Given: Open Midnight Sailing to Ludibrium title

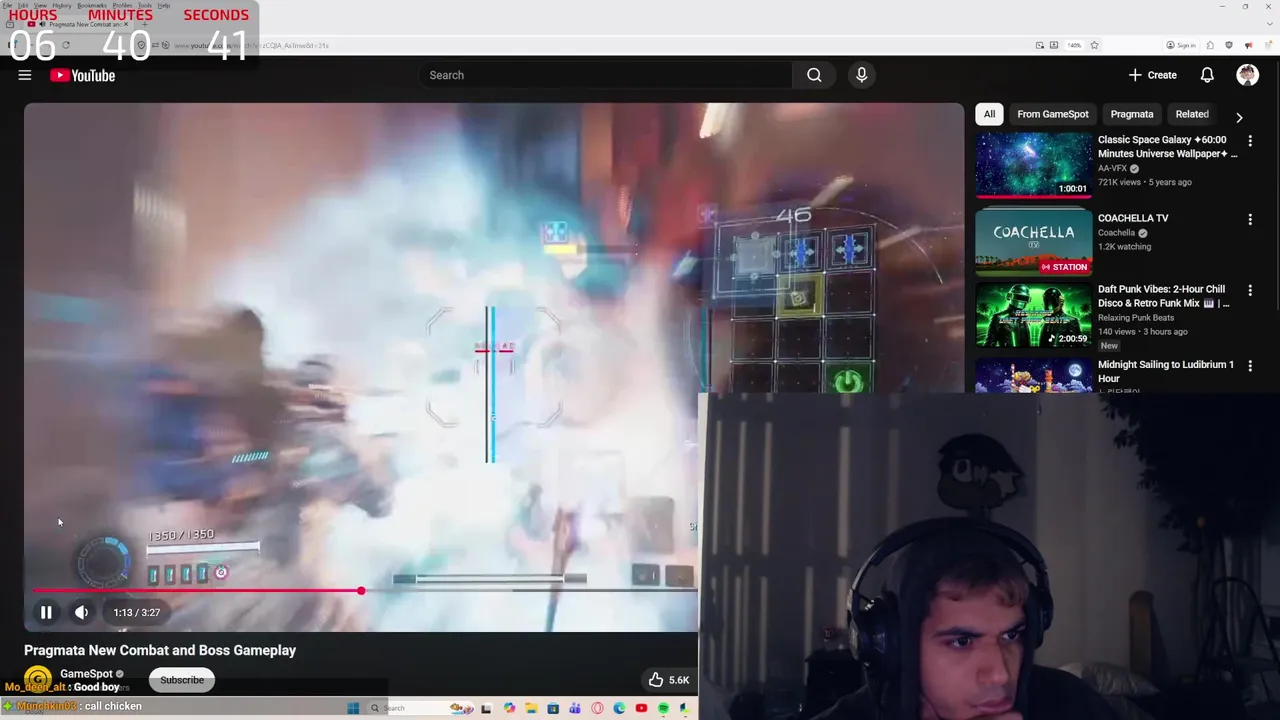Looking at the screenshot, I should click(1166, 371).
